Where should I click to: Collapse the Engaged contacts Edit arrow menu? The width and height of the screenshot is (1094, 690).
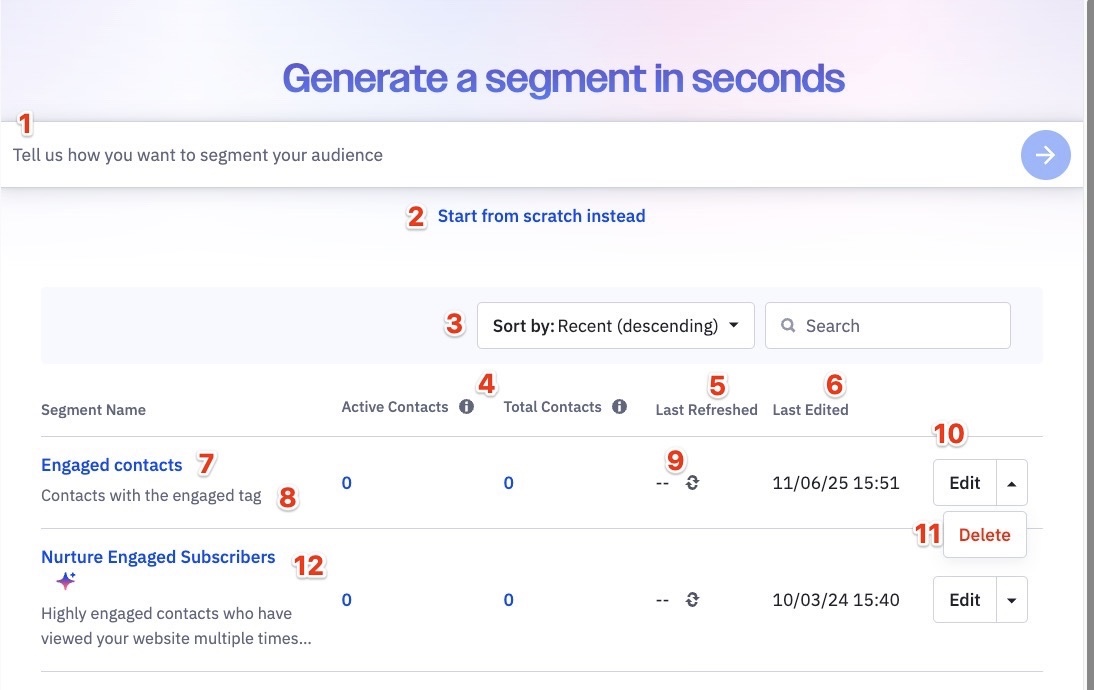(x=1012, y=483)
